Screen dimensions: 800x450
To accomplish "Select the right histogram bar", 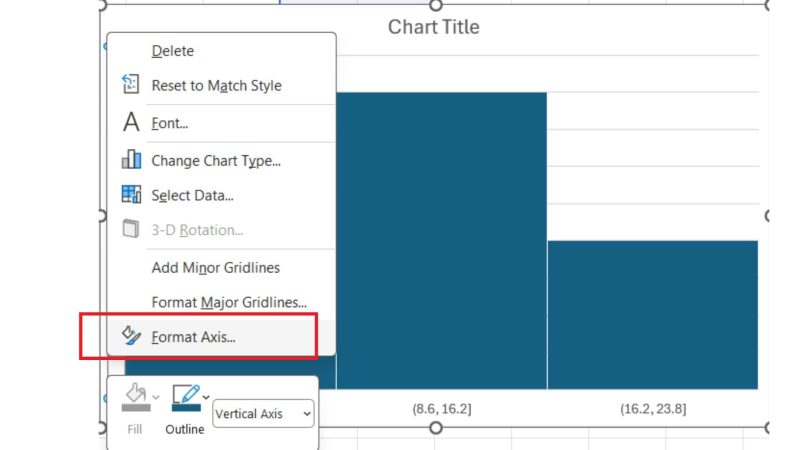I will (653, 315).
